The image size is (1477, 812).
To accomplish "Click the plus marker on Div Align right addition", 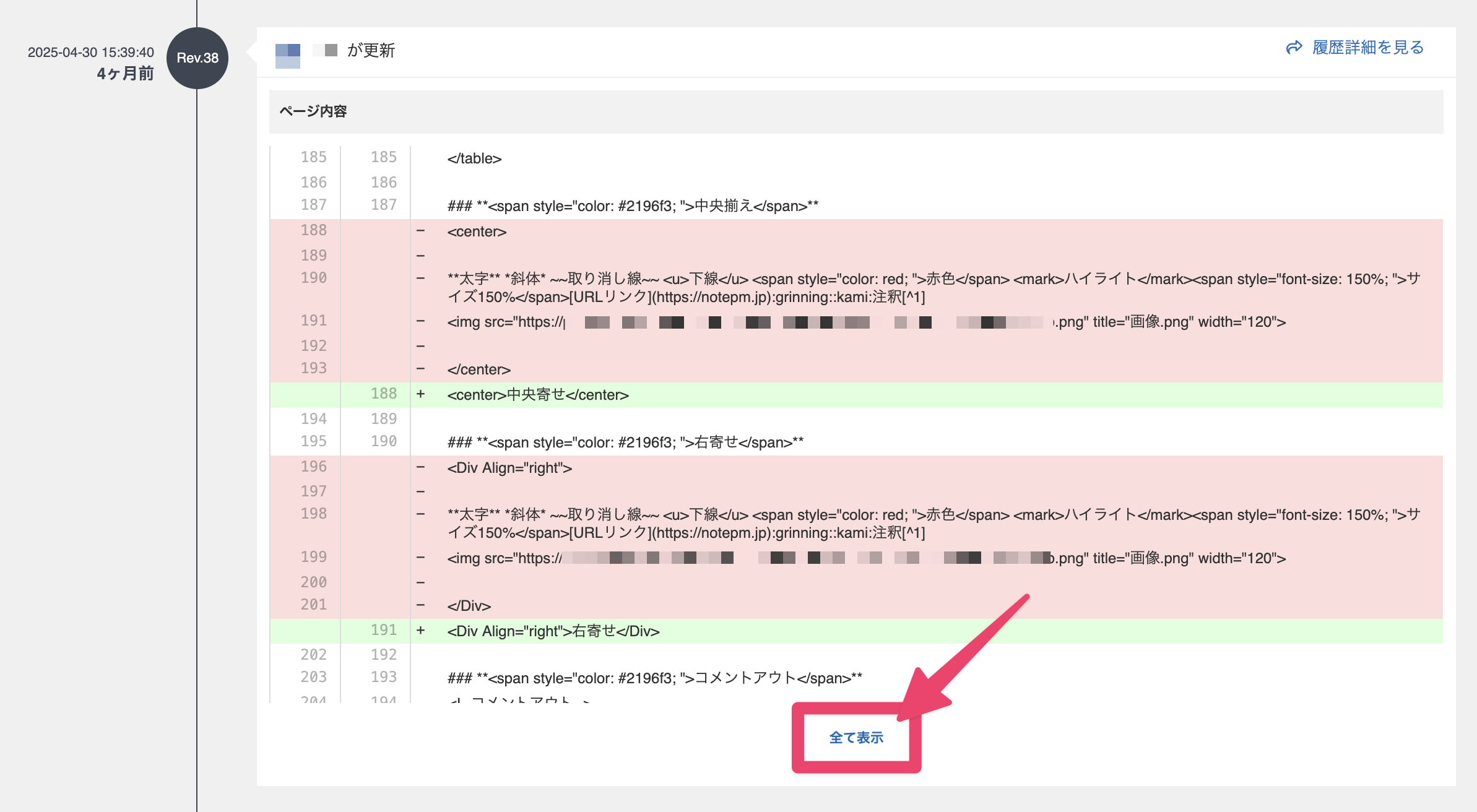I will [x=422, y=630].
